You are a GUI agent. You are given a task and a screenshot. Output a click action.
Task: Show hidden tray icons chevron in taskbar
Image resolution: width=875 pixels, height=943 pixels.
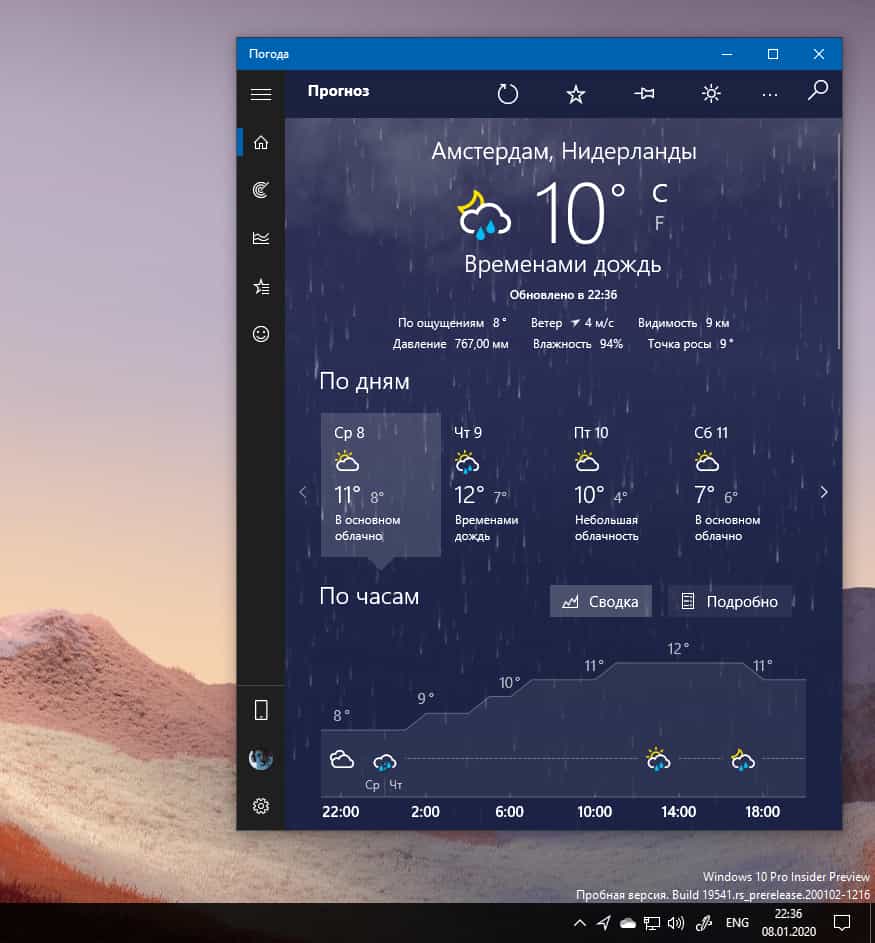click(580, 922)
